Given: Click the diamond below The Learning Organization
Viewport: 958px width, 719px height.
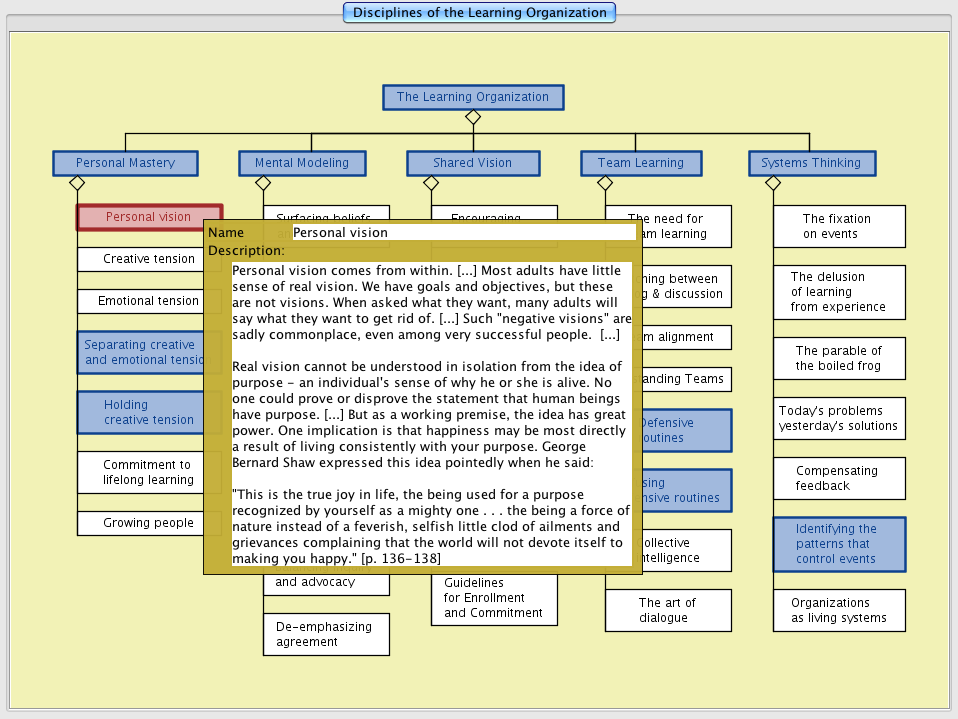Looking at the screenshot, I should coord(473,117).
